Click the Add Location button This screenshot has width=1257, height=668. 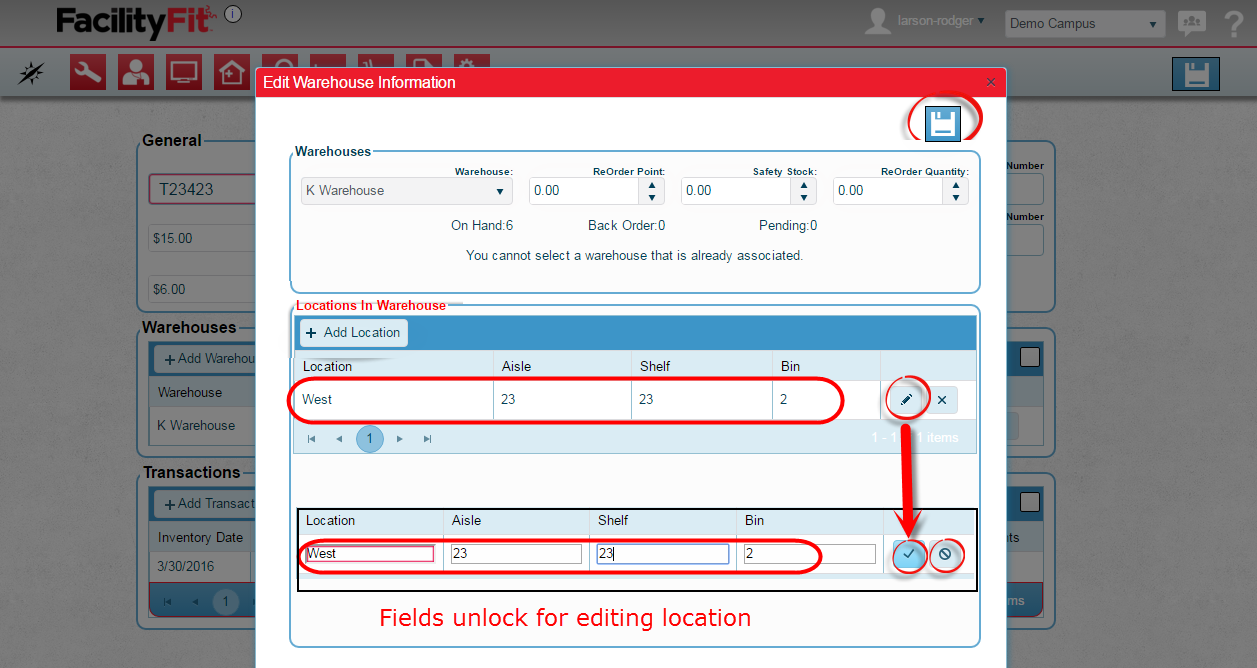coord(352,333)
